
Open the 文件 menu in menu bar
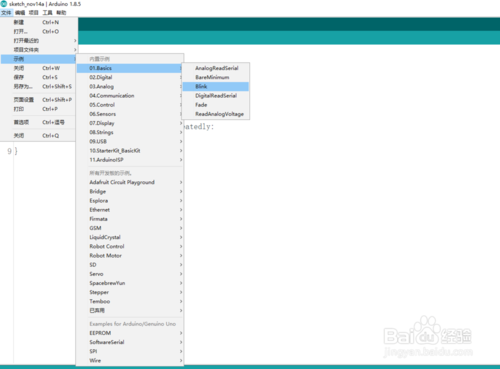(6, 13)
